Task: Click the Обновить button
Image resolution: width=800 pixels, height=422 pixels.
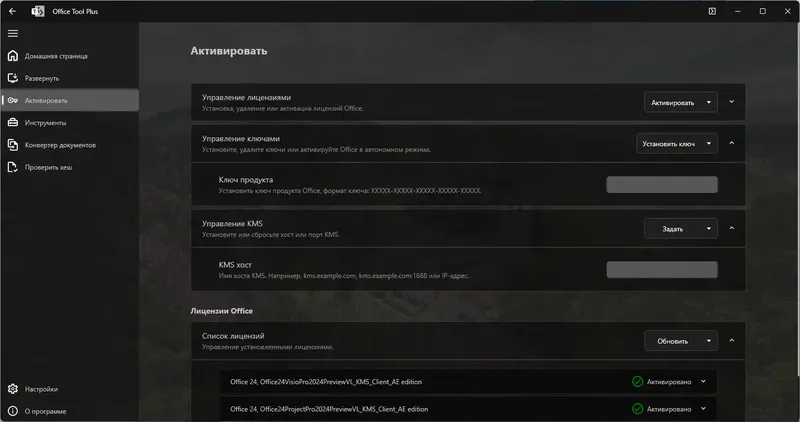Action: pyautogui.click(x=672, y=341)
